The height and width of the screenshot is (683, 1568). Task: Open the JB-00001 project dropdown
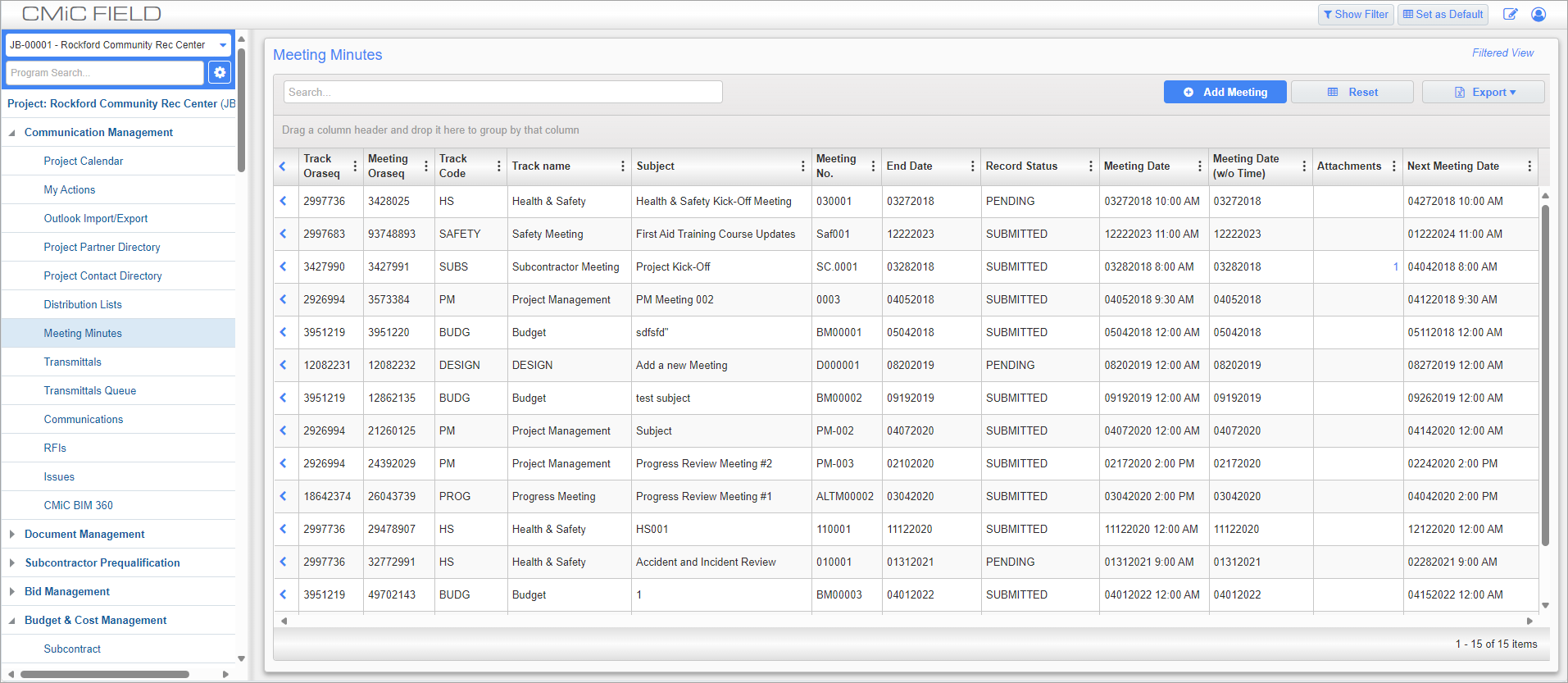(118, 45)
